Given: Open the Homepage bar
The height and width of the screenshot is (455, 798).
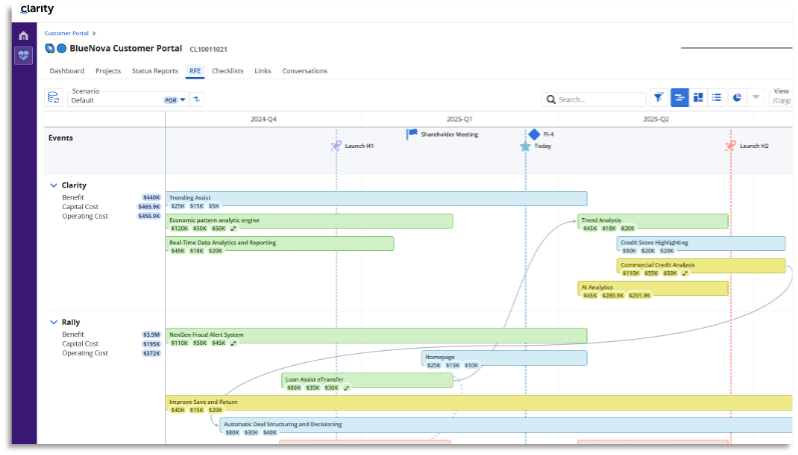Looking at the screenshot, I should click(x=504, y=358).
